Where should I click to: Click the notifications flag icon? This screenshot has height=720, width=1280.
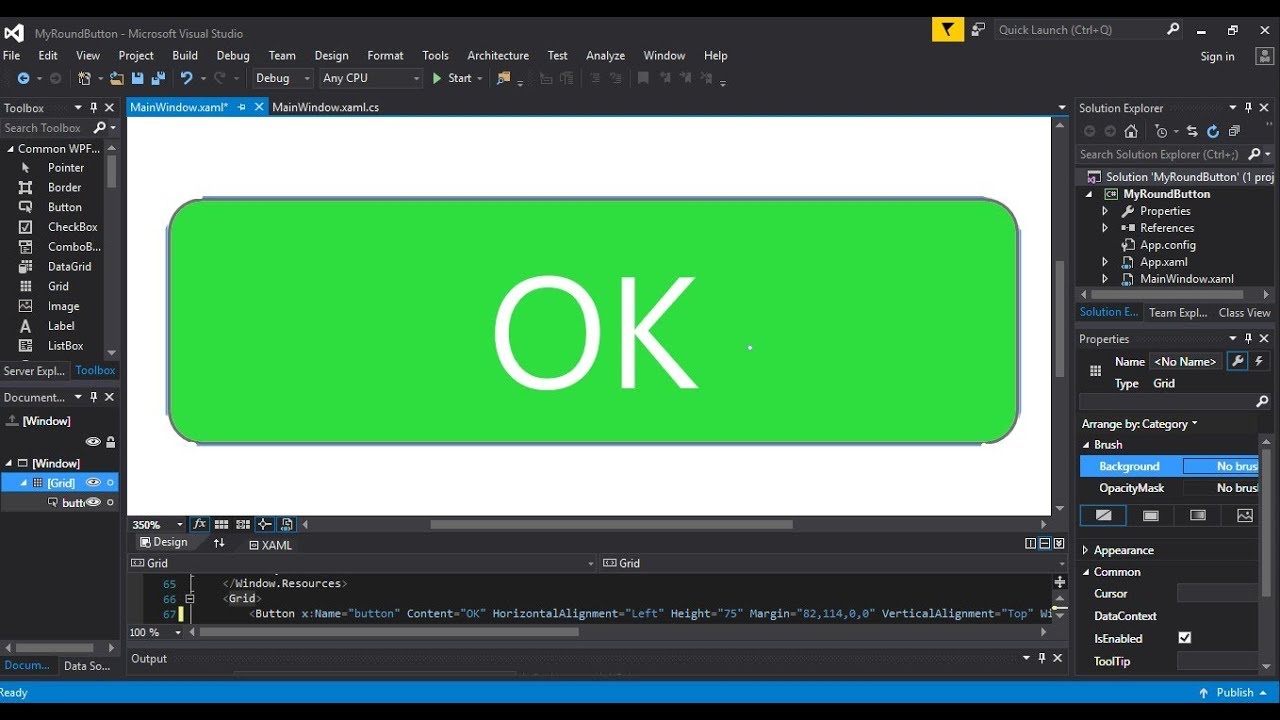948,30
